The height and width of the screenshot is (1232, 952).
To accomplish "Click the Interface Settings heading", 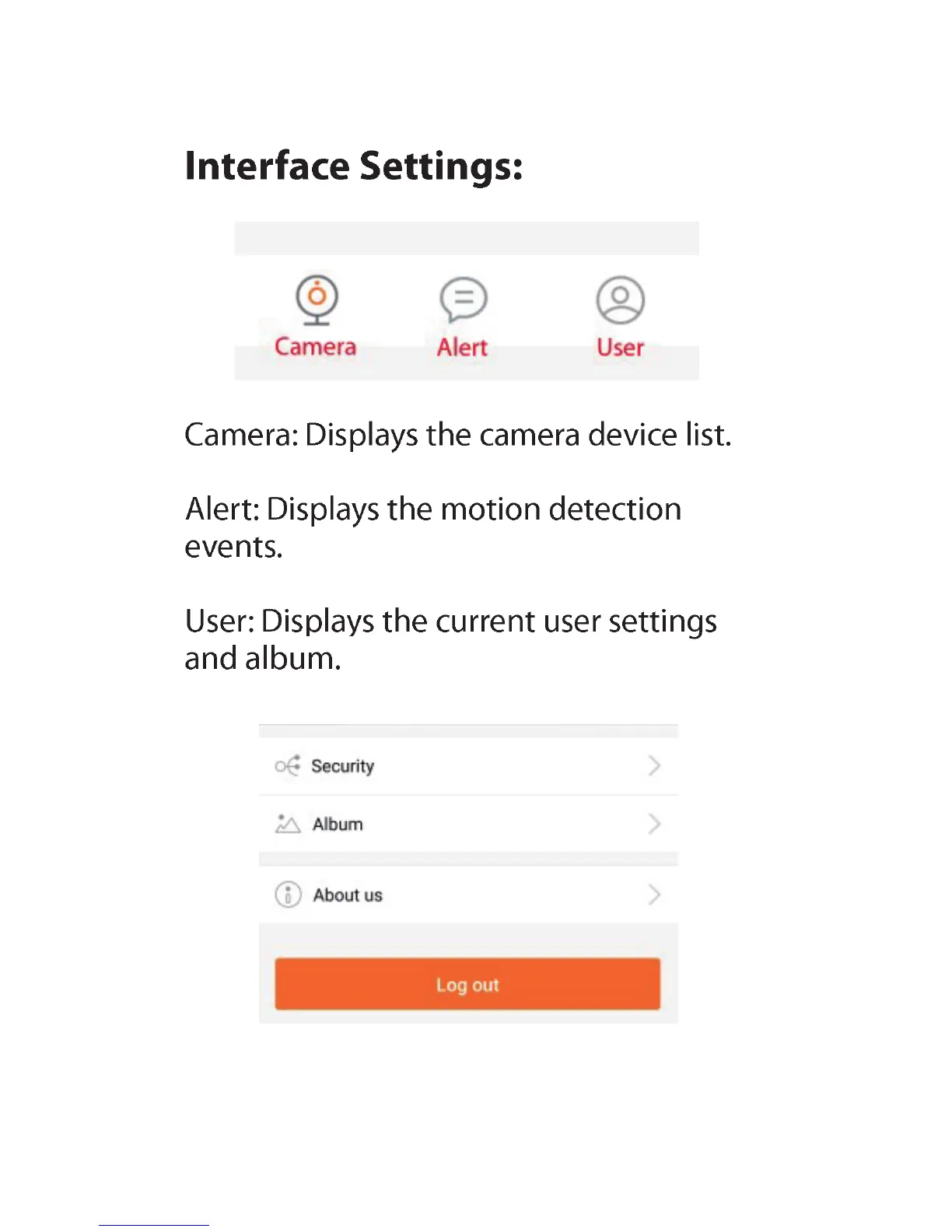I will [354, 166].
